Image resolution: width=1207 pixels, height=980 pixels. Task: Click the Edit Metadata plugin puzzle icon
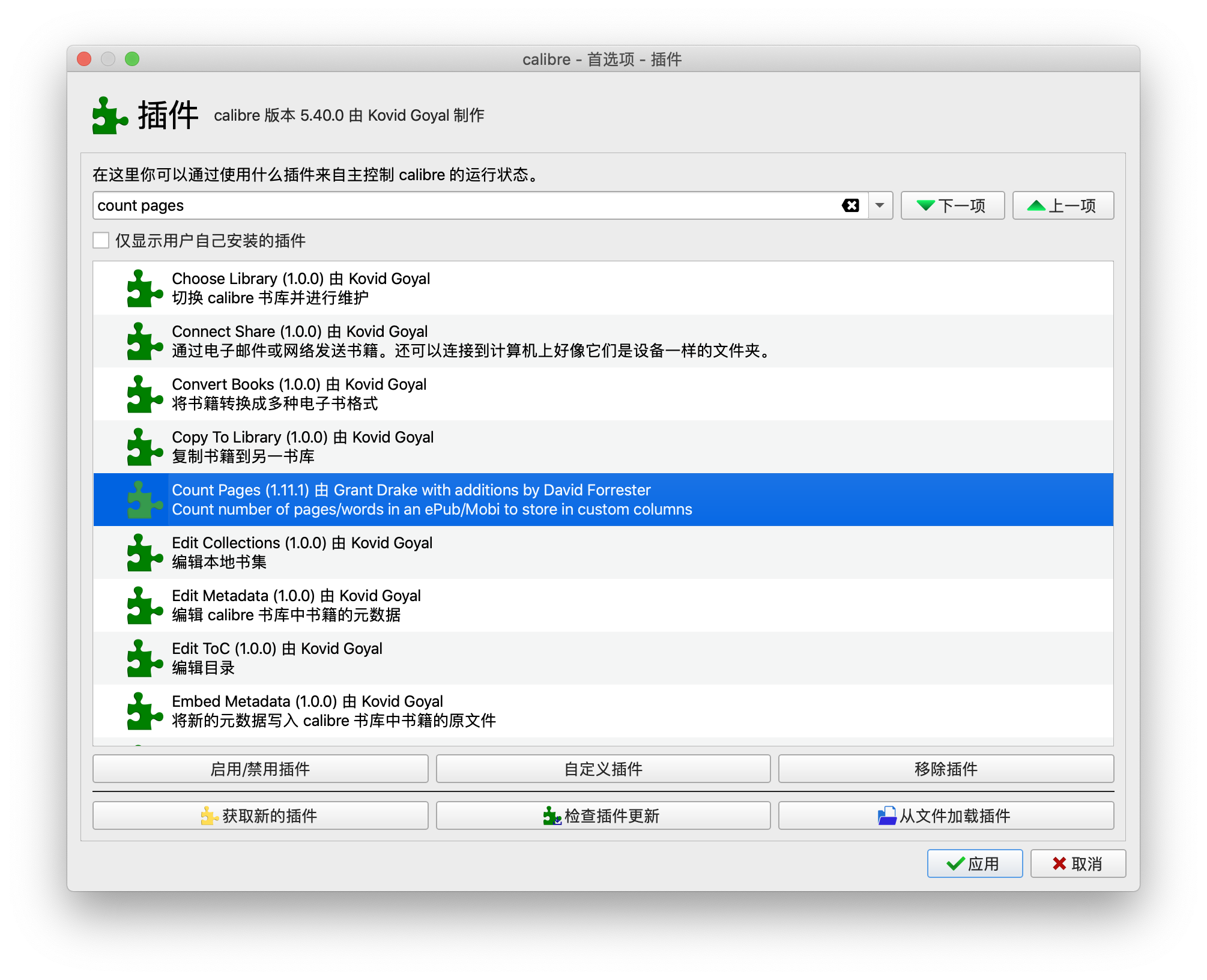tap(144, 606)
